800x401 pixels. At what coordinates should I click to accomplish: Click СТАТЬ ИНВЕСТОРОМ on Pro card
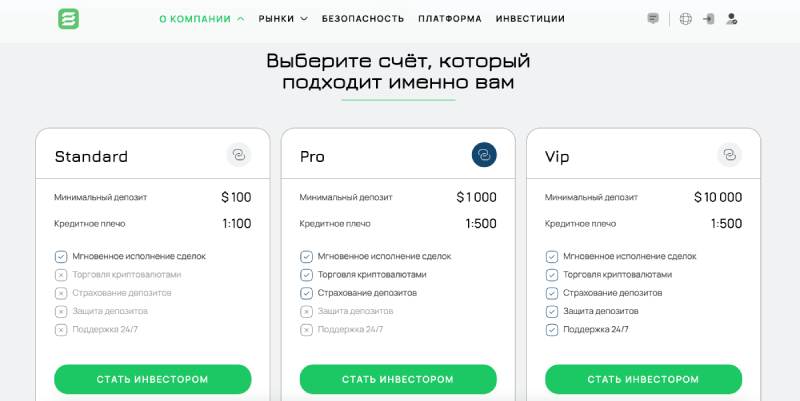[x=398, y=379]
